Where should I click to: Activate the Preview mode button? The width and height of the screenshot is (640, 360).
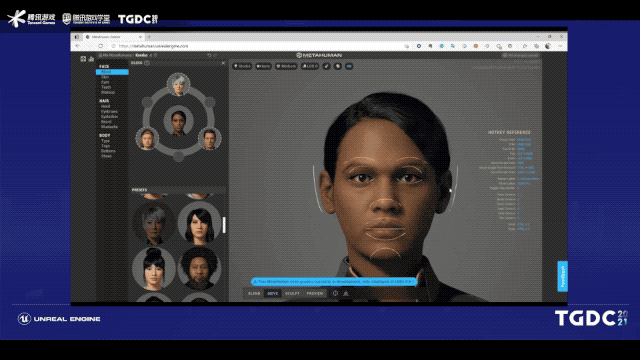(x=315, y=293)
